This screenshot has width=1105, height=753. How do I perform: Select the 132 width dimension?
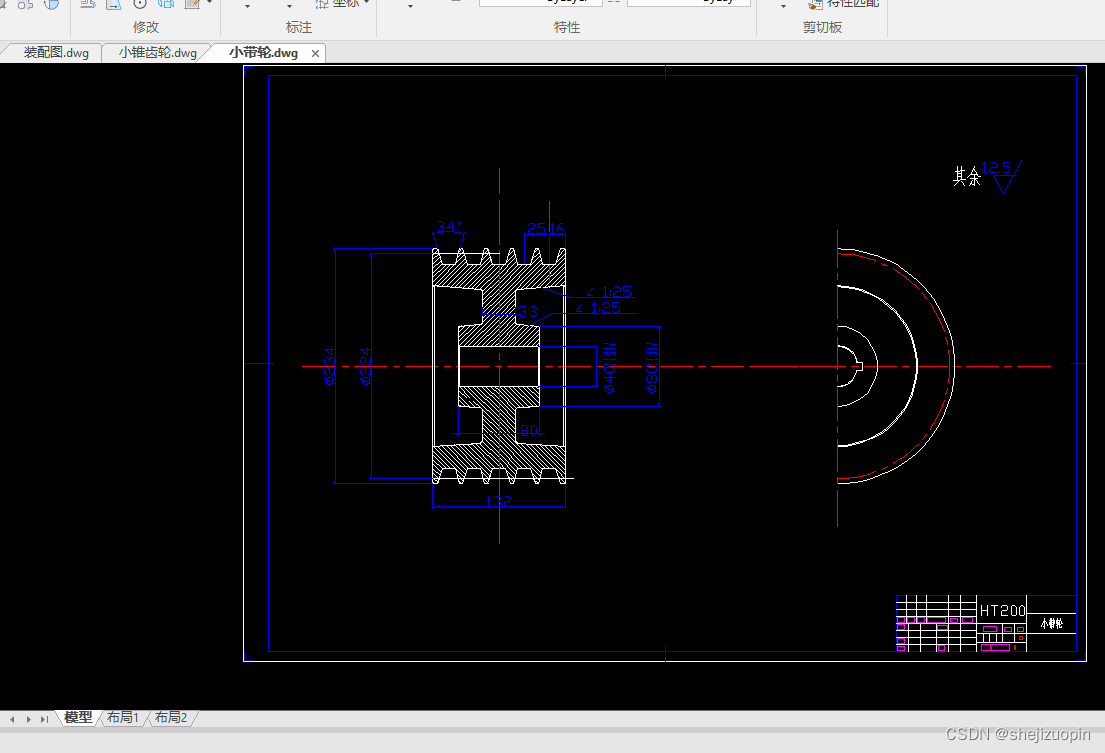tap(499, 501)
